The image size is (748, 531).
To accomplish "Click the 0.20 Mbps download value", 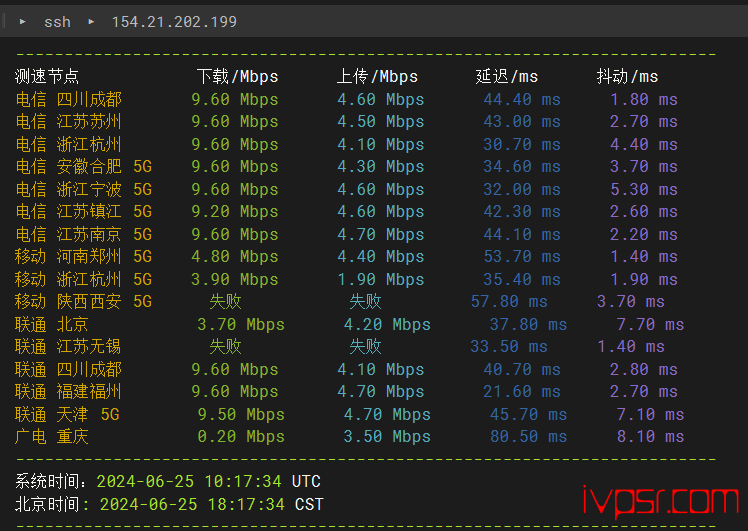I will (x=241, y=437).
